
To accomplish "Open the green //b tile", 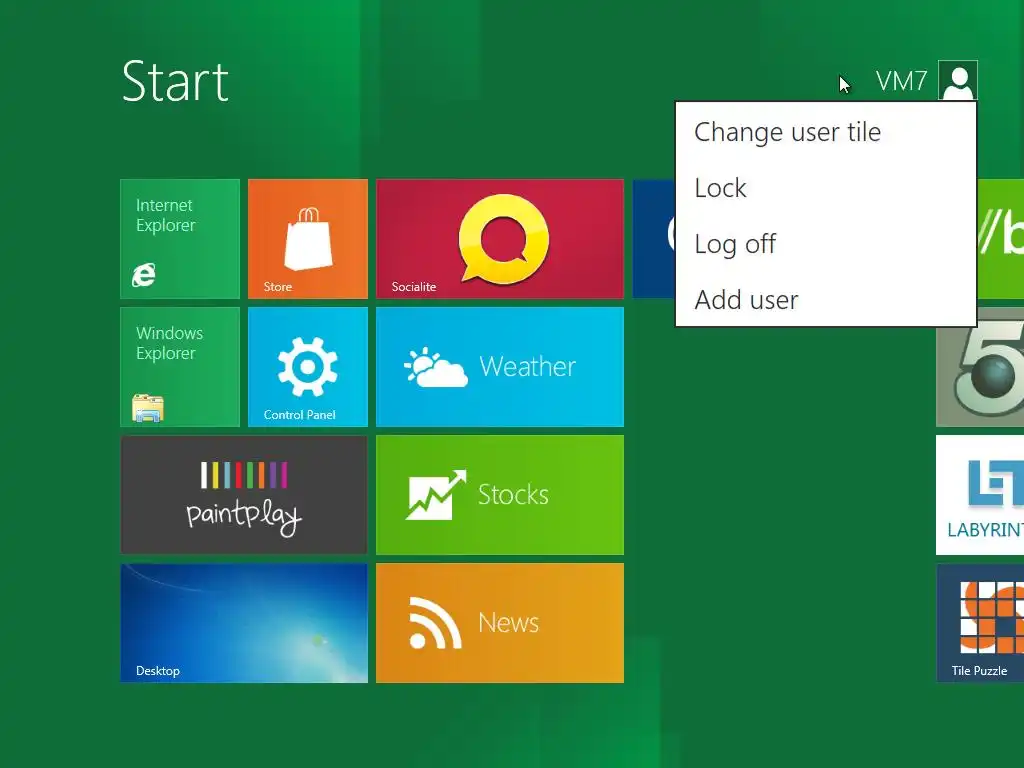I will (x=1000, y=239).
